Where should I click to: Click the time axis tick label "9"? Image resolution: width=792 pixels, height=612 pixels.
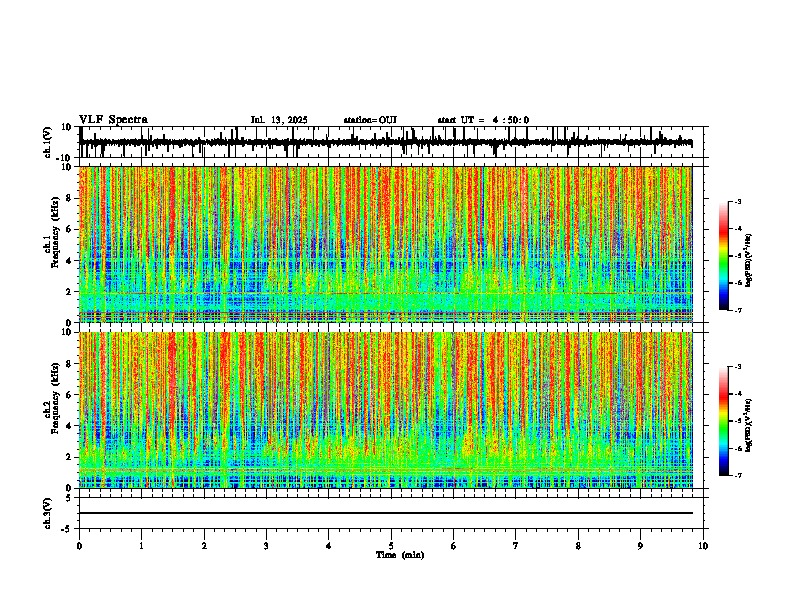640,546
